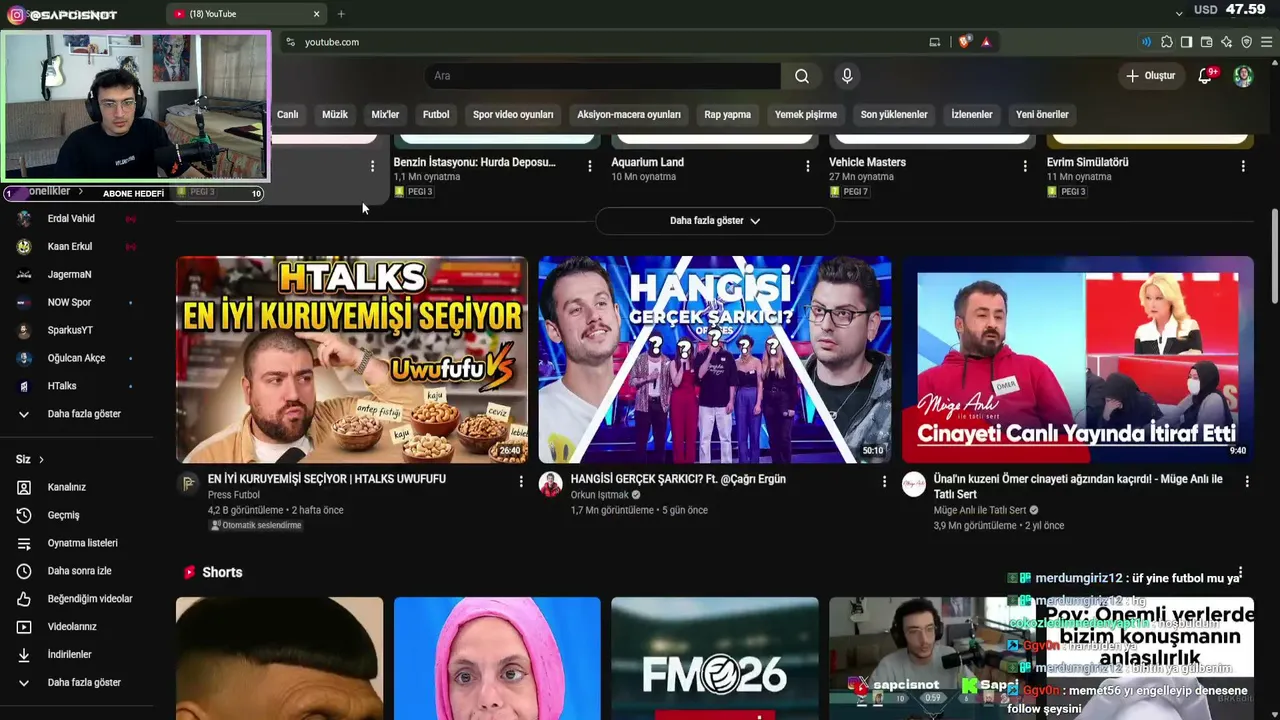Screen dimensions: 1280x720
Task: Open the browser extensions puzzle icon
Action: 1167,42
